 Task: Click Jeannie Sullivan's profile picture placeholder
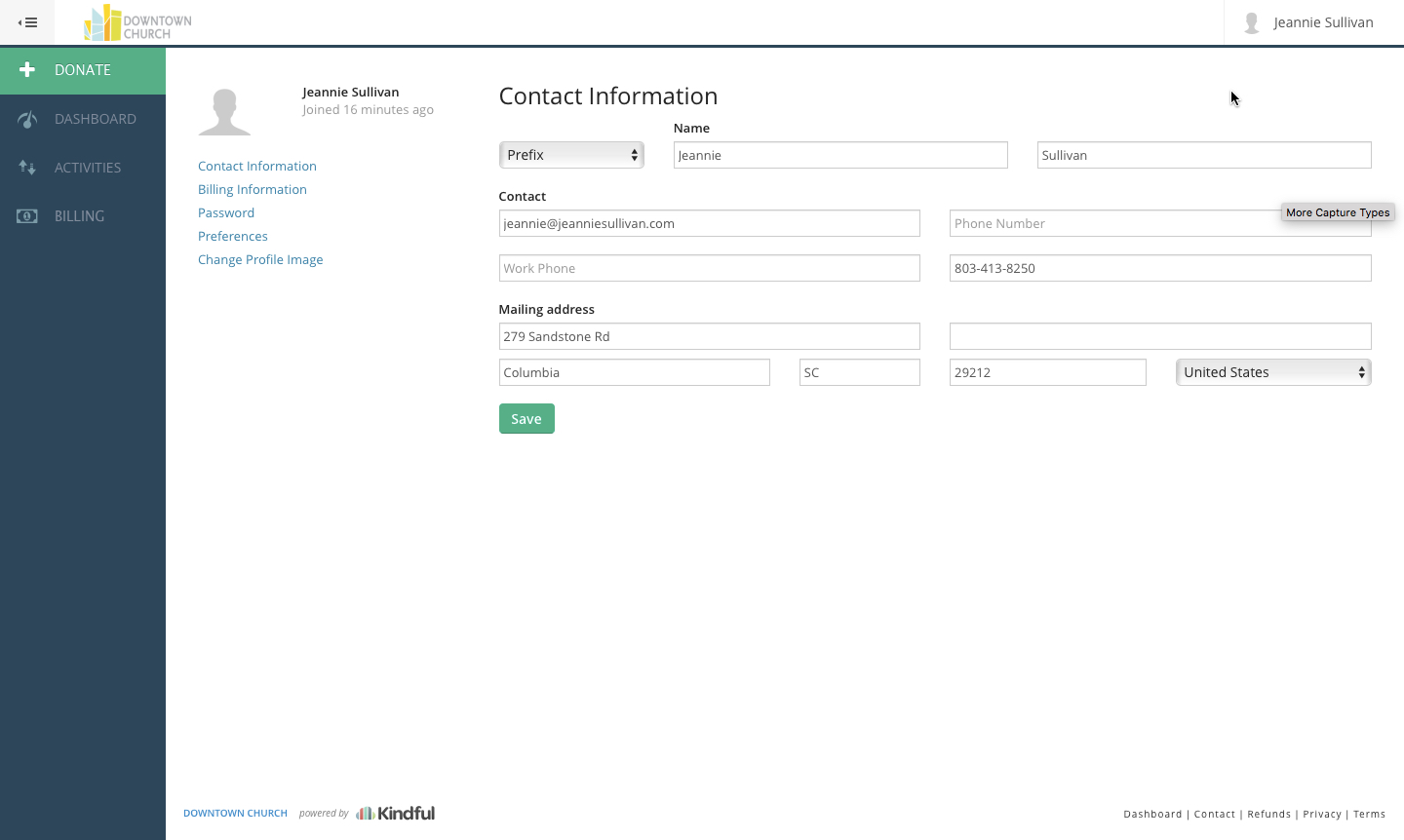pyautogui.click(x=225, y=111)
